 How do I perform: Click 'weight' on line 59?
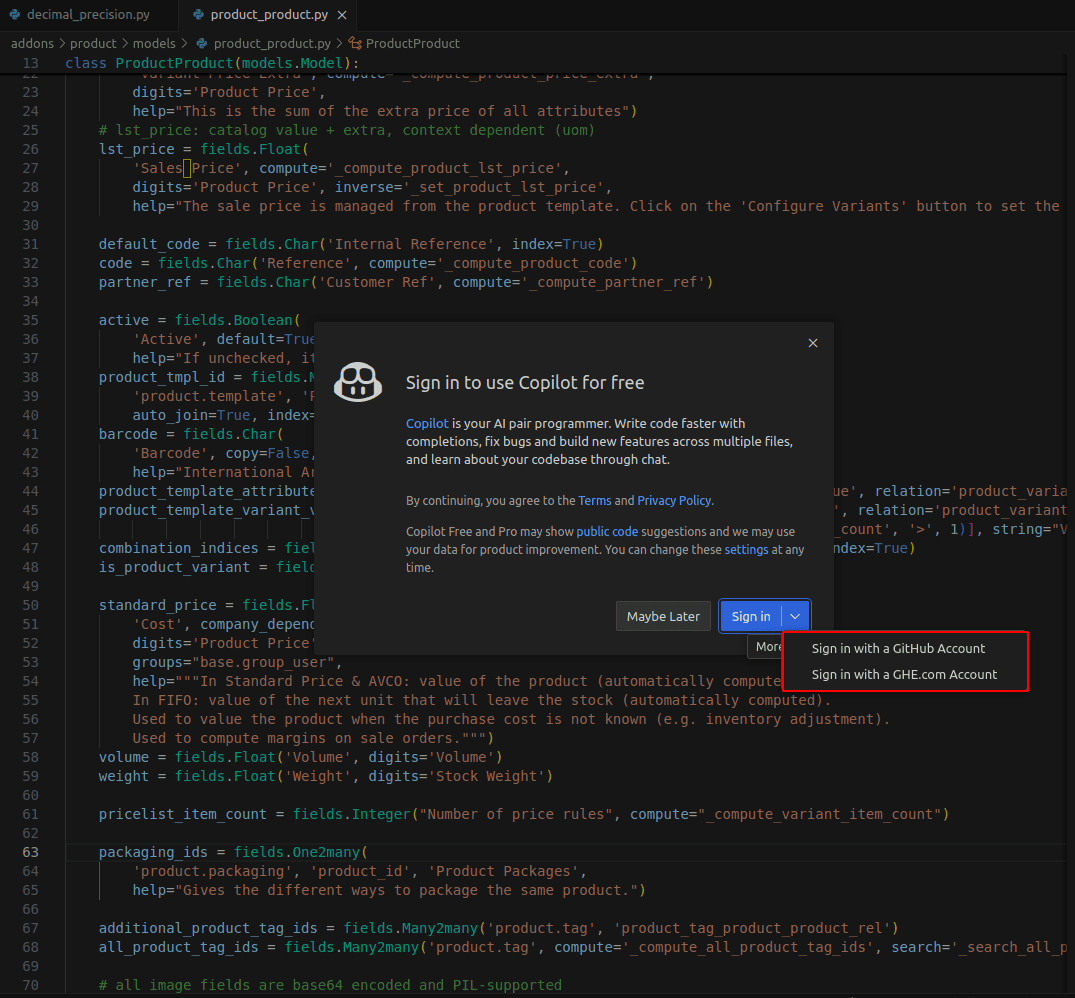[x=123, y=776]
